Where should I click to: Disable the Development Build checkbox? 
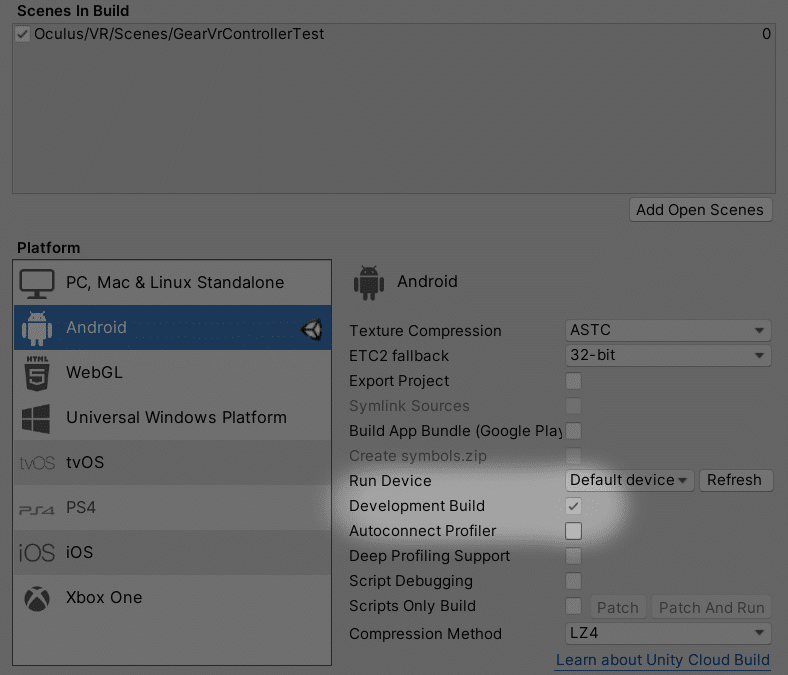click(x=574, y=506)
